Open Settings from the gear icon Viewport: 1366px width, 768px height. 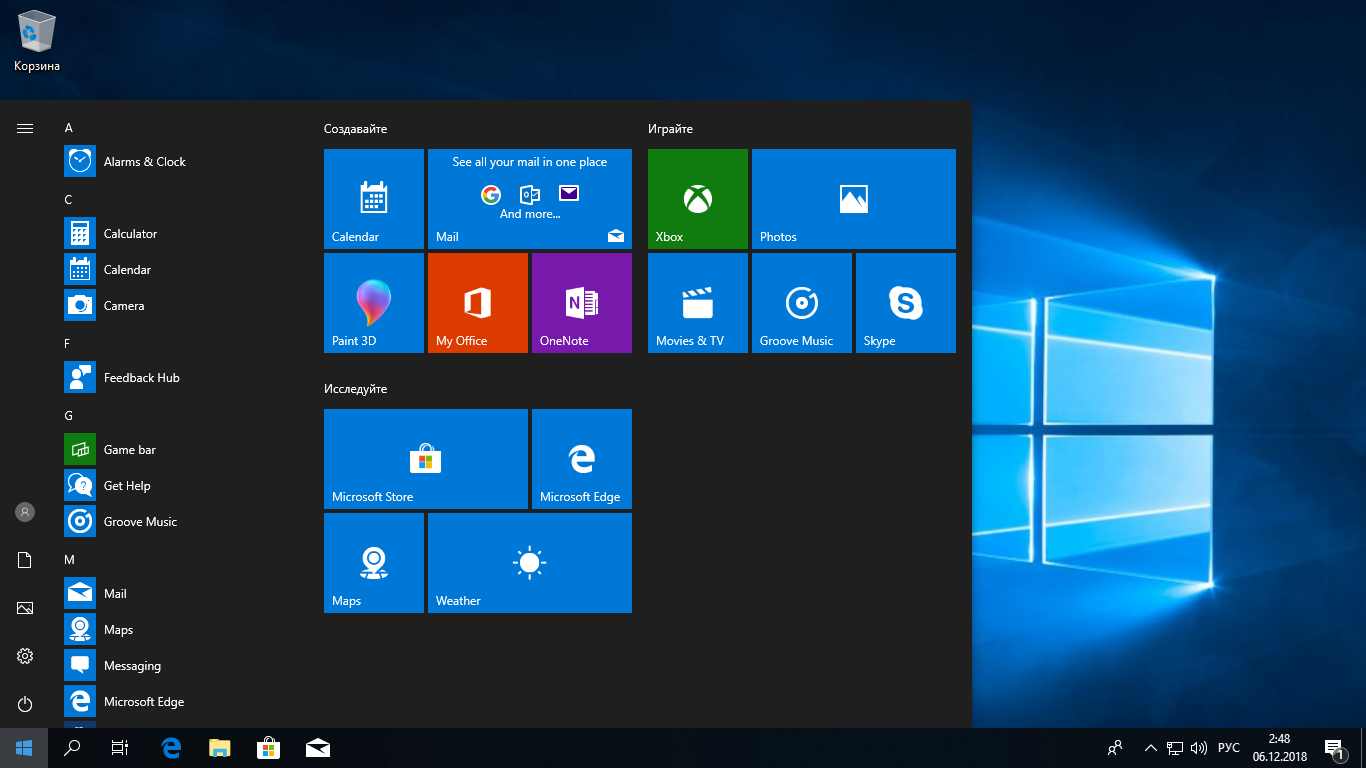[25, 656]
